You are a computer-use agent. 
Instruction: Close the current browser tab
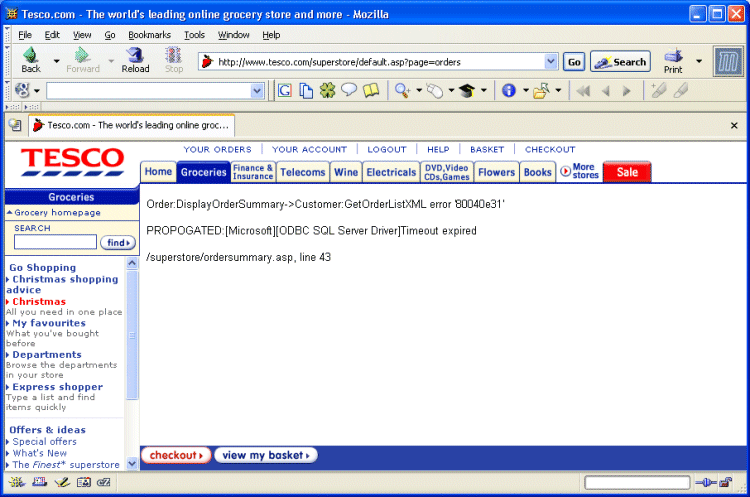point(734,125)
